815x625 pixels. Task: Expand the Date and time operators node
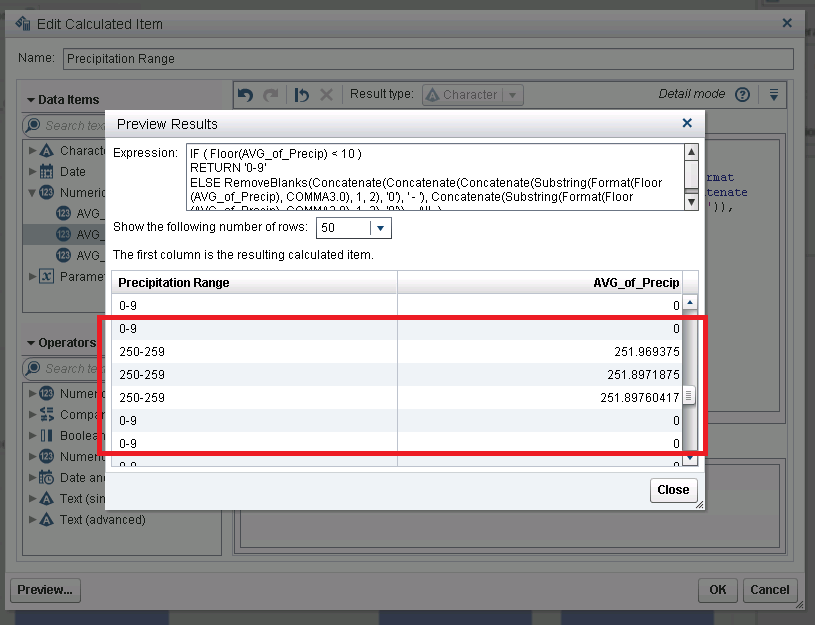(32, 477)
